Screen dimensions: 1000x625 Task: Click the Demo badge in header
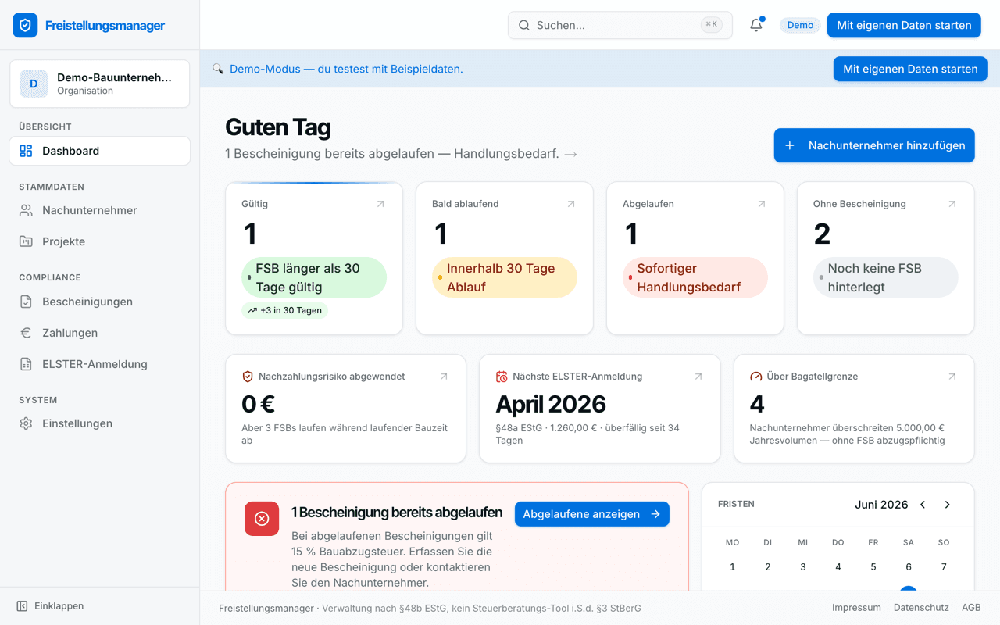coord(800,25)
